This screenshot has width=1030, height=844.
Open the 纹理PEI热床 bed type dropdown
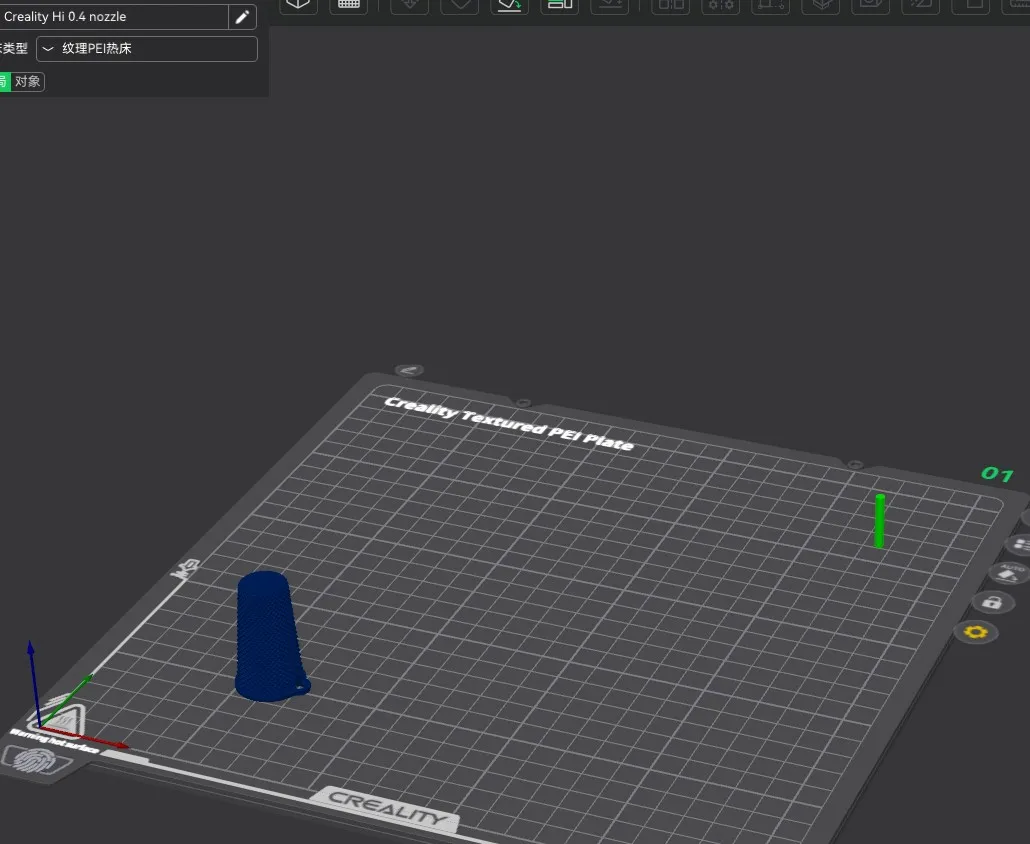(x=146, y=49)
